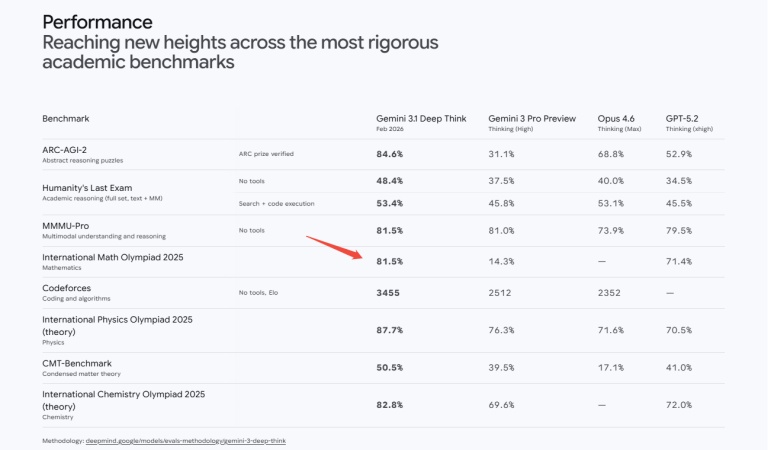Click the 81.5% Math Olympiad score
This screenshot has height=450, width=771.
(389, 262)
